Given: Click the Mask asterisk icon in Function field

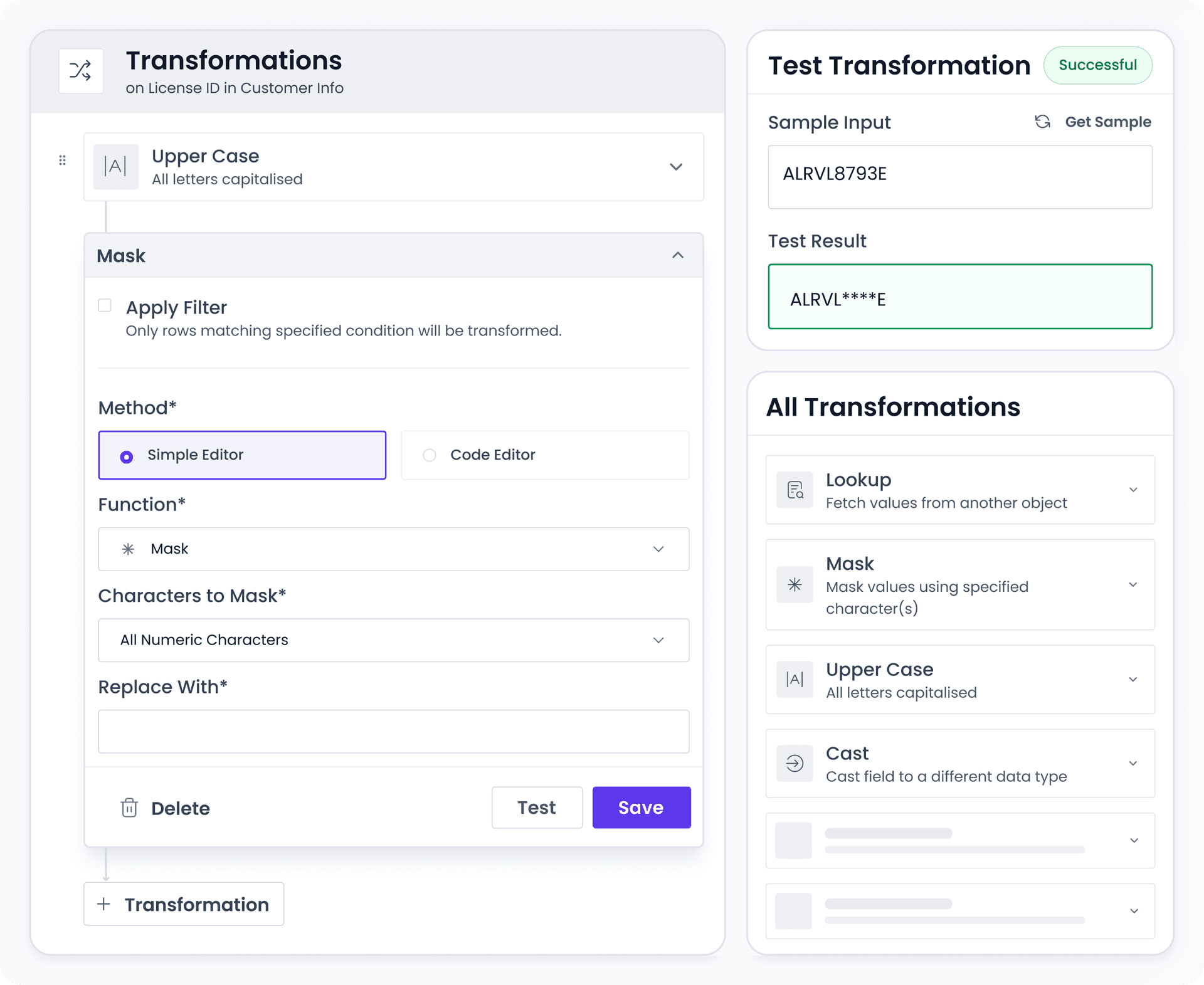Looking at the screenshot, I should point(129,549).
